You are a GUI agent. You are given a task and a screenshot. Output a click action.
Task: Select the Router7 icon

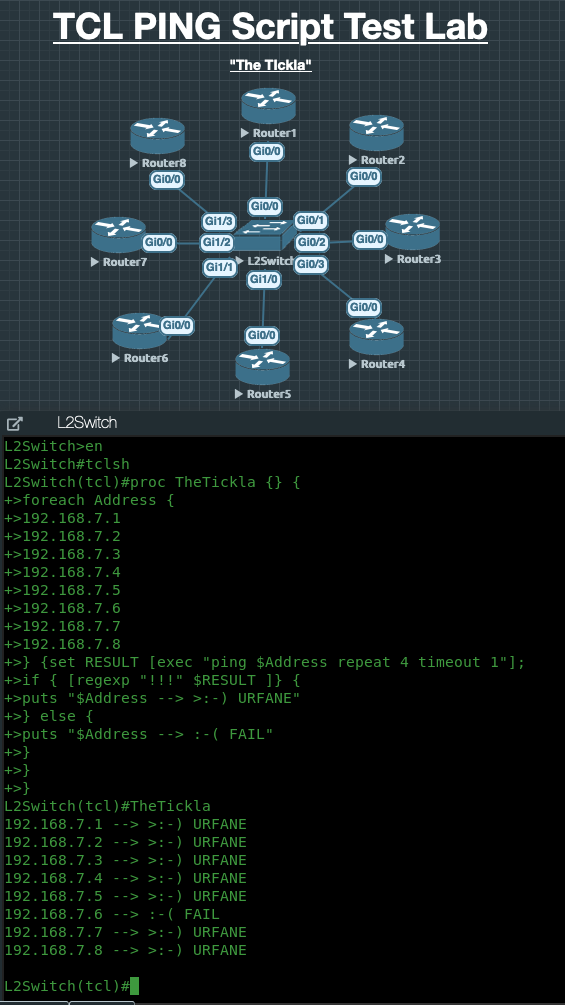(x=119, y=235)
